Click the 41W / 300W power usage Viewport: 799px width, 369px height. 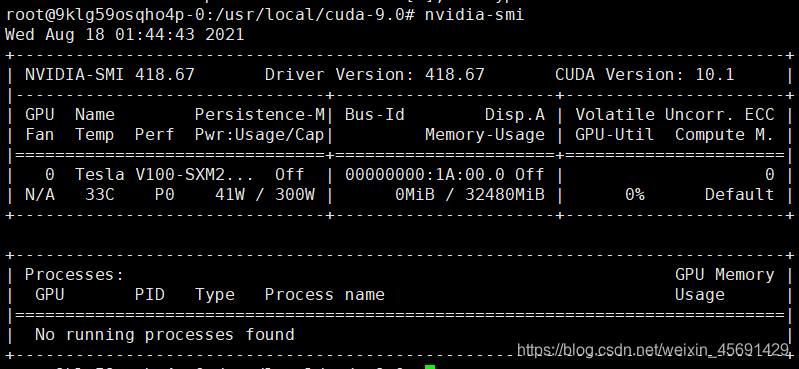point(264,195)
